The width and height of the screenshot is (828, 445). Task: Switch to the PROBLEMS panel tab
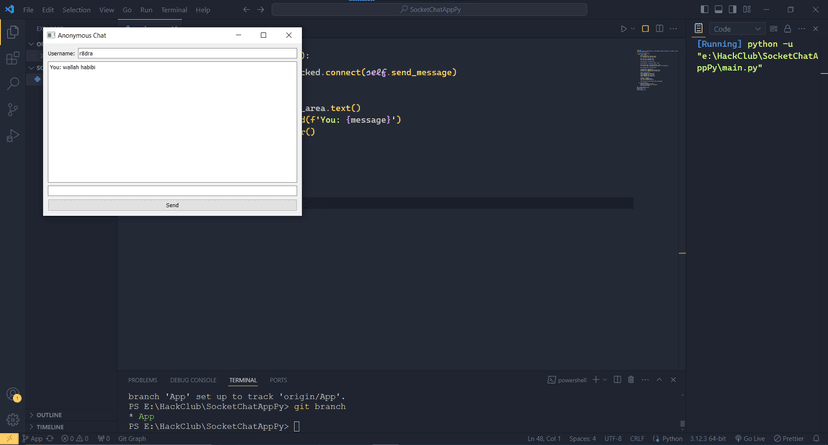point(143,380)
